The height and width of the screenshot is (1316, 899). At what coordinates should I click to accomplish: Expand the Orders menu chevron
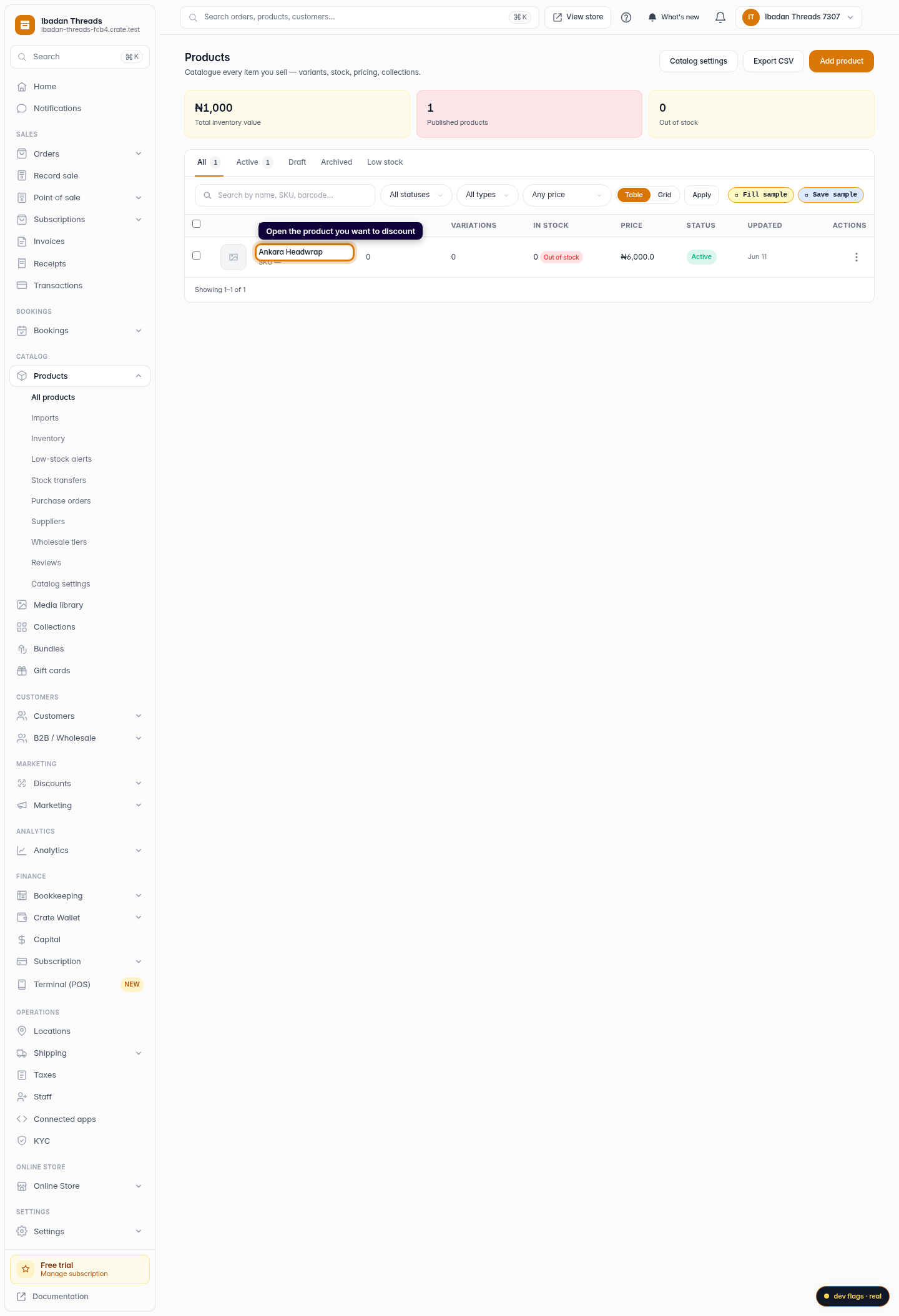pos(139,154)
